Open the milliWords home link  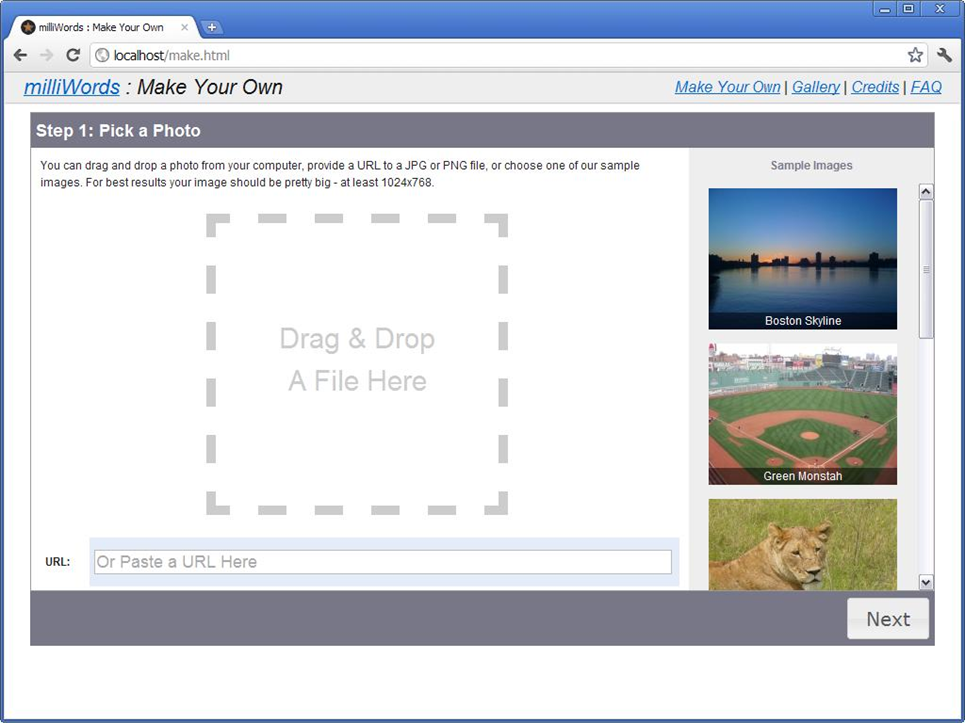click(x=72, y=87)
